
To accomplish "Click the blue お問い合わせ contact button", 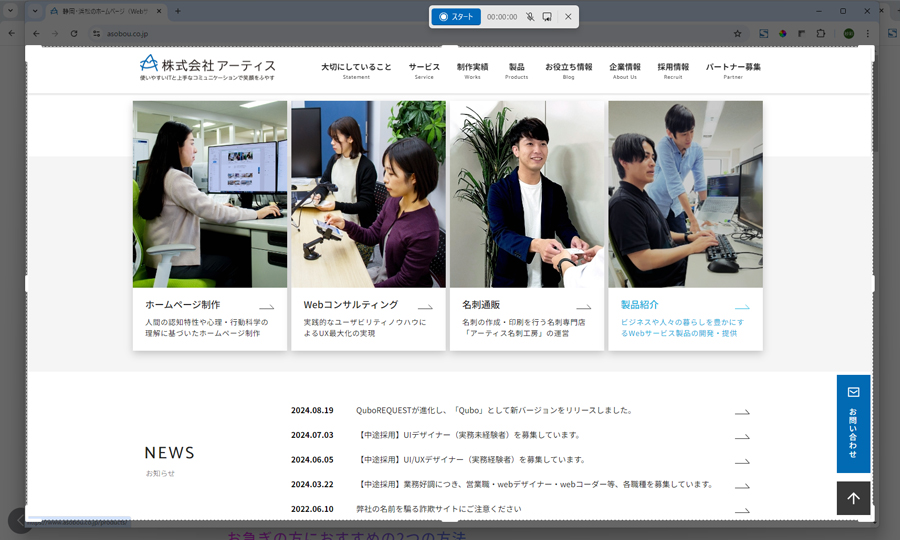I will pyautogui.click(x=853, y=424).
